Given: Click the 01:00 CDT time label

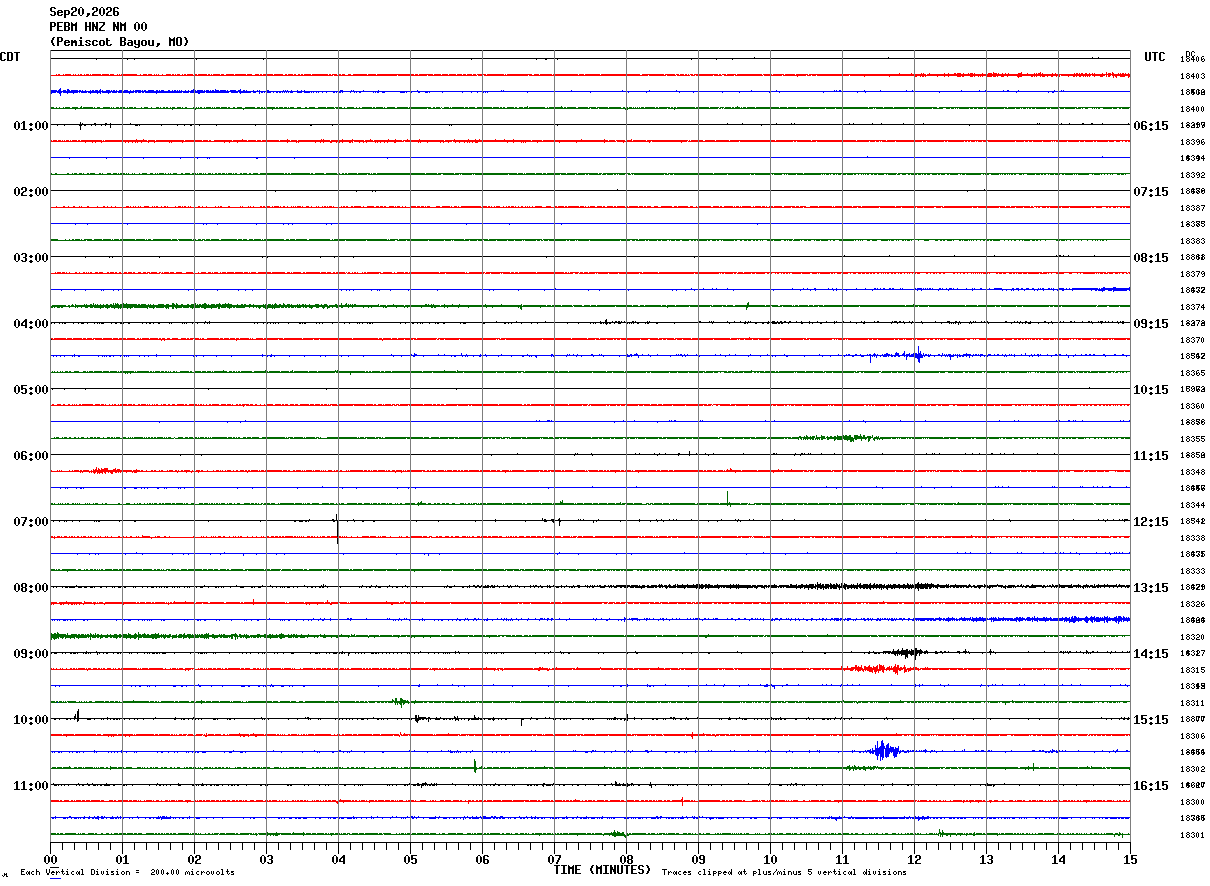Looking at the screenshot, I should 30,126.
